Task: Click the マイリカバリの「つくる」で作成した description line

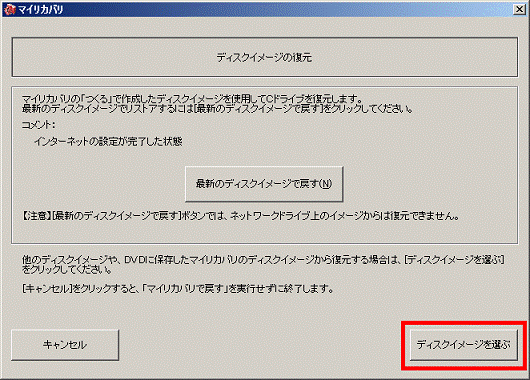Action: [x=192, y=99]
